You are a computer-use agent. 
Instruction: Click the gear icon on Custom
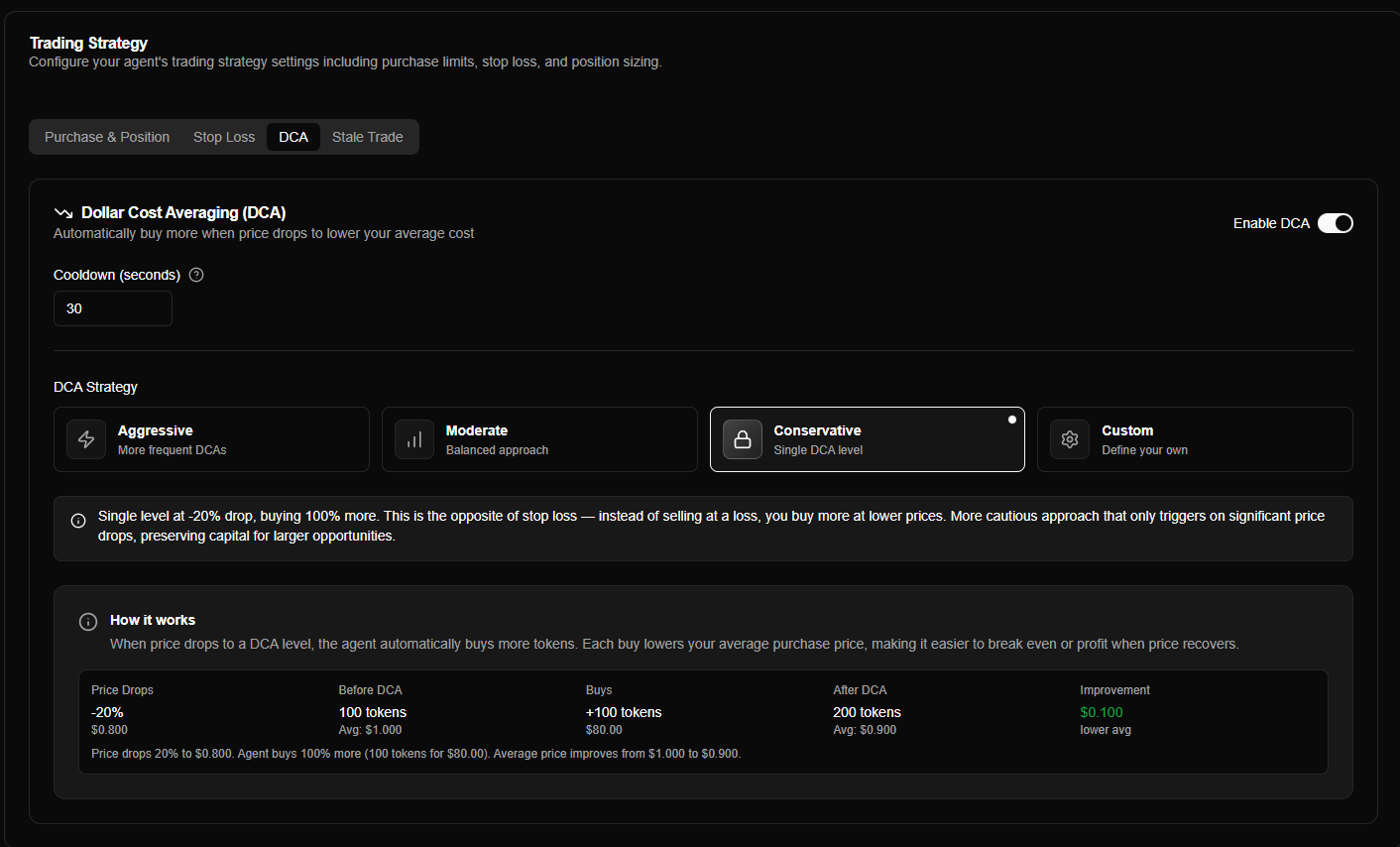coord(1070,439)
